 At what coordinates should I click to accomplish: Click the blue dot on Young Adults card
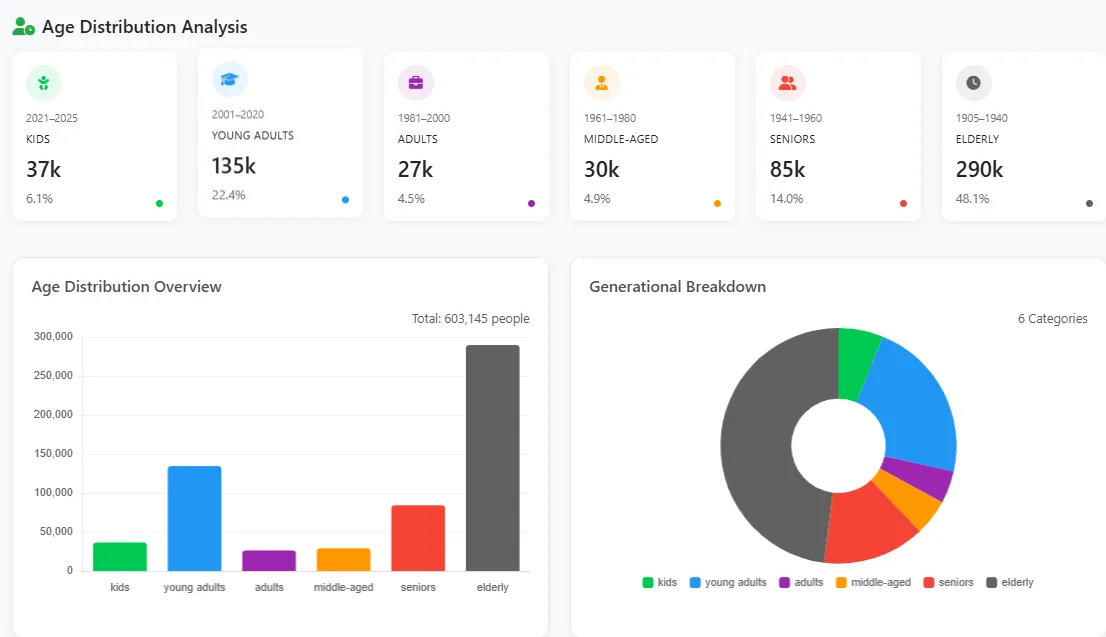pos(345,200)
